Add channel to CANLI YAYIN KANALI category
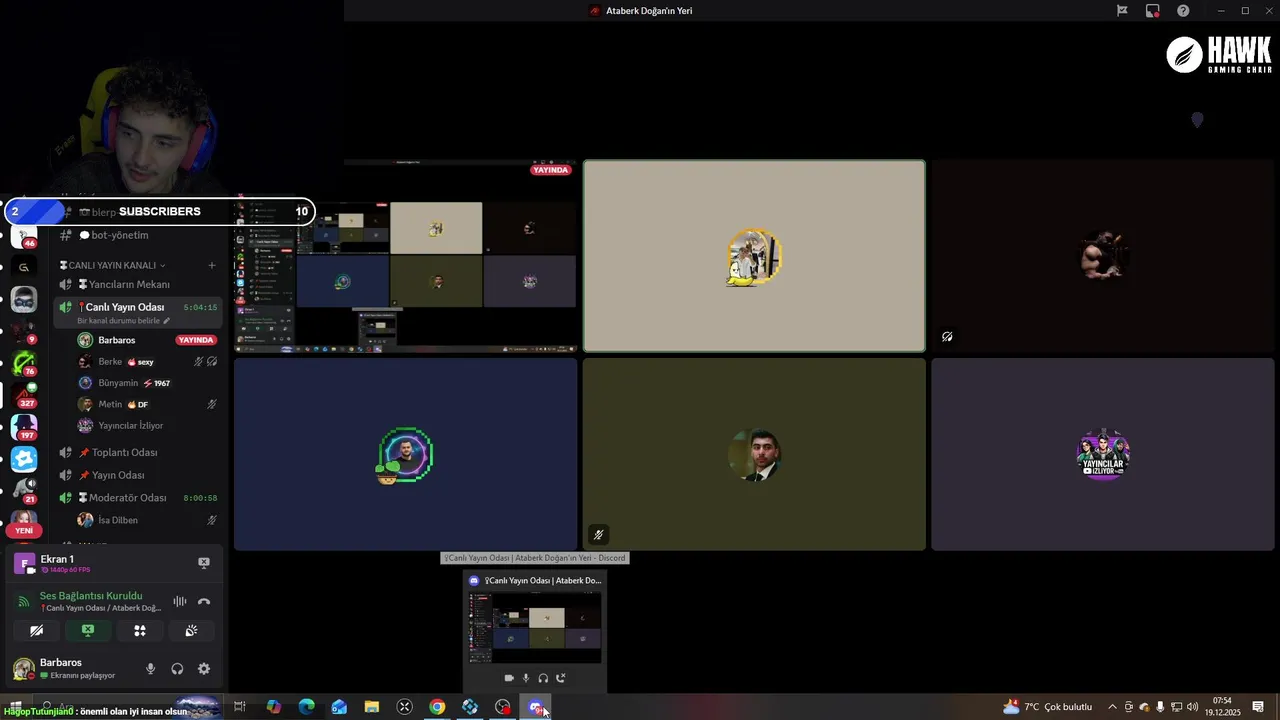Image resolution: width=1280 pixels, height=720 pixels. pos(212,265)
